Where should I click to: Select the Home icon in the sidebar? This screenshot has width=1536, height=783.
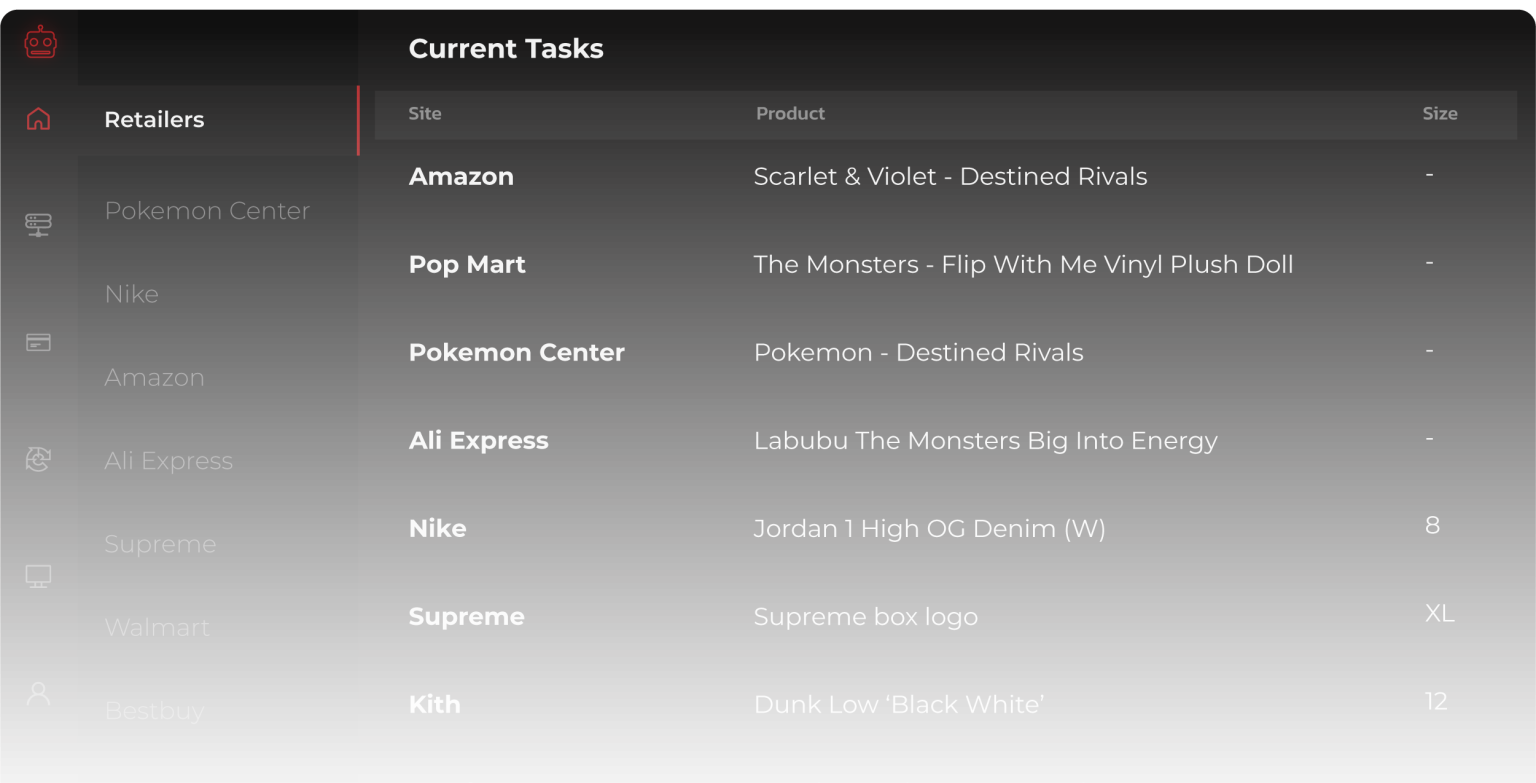(38, 118)
